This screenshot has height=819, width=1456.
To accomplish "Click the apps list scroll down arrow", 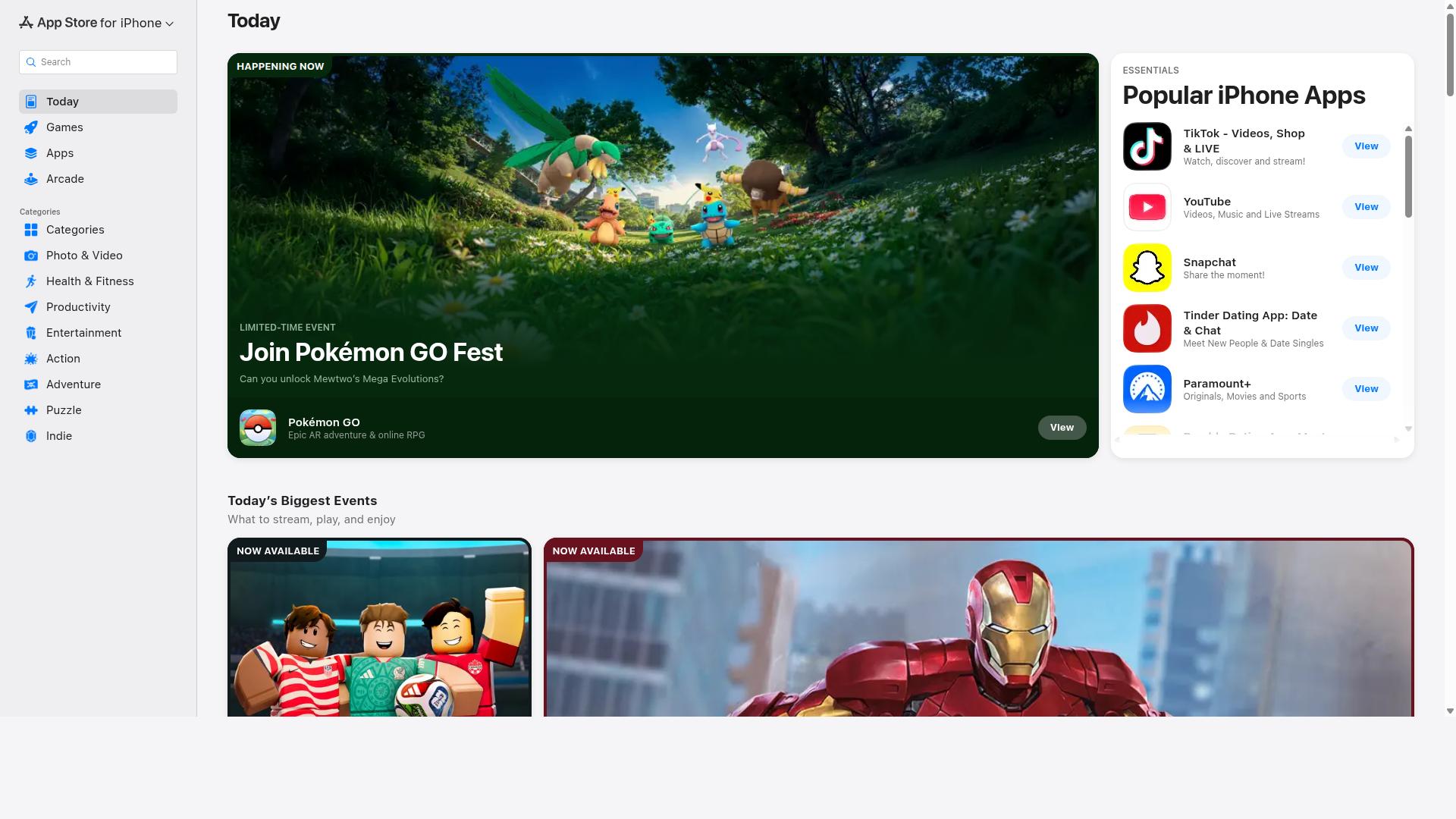I will click(x=1408, y=429).
